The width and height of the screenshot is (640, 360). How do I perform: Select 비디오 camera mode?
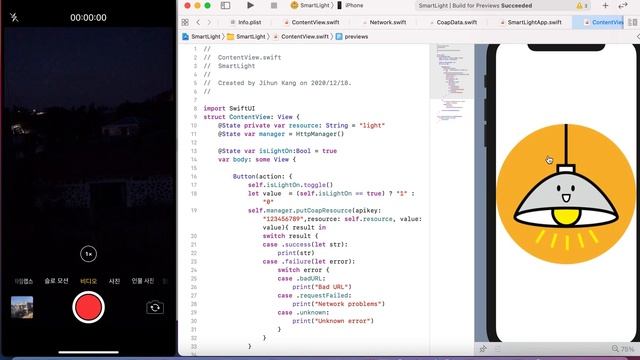[88, 281]
